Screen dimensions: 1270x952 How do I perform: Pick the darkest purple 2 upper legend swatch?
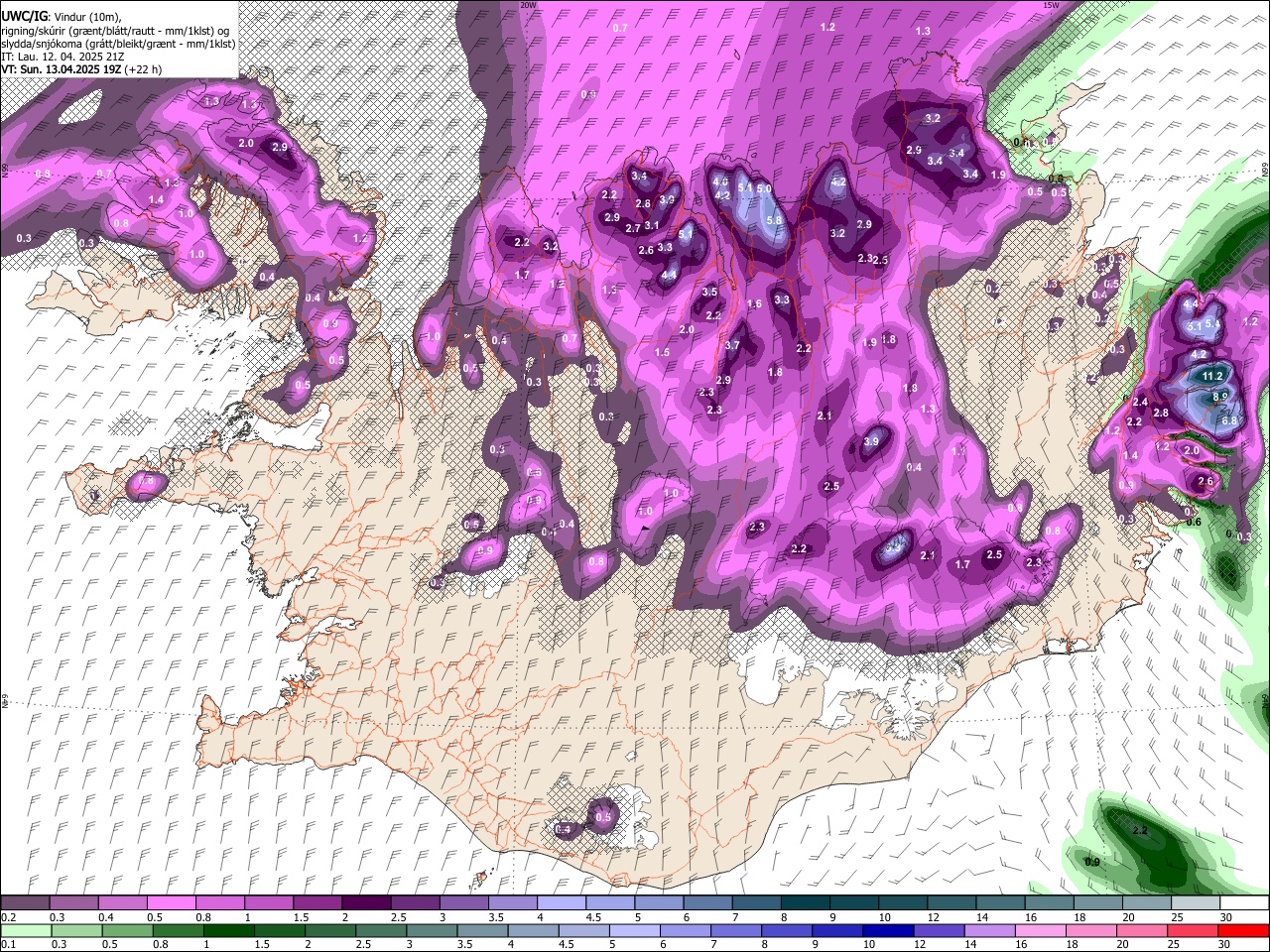coord(366,902)
